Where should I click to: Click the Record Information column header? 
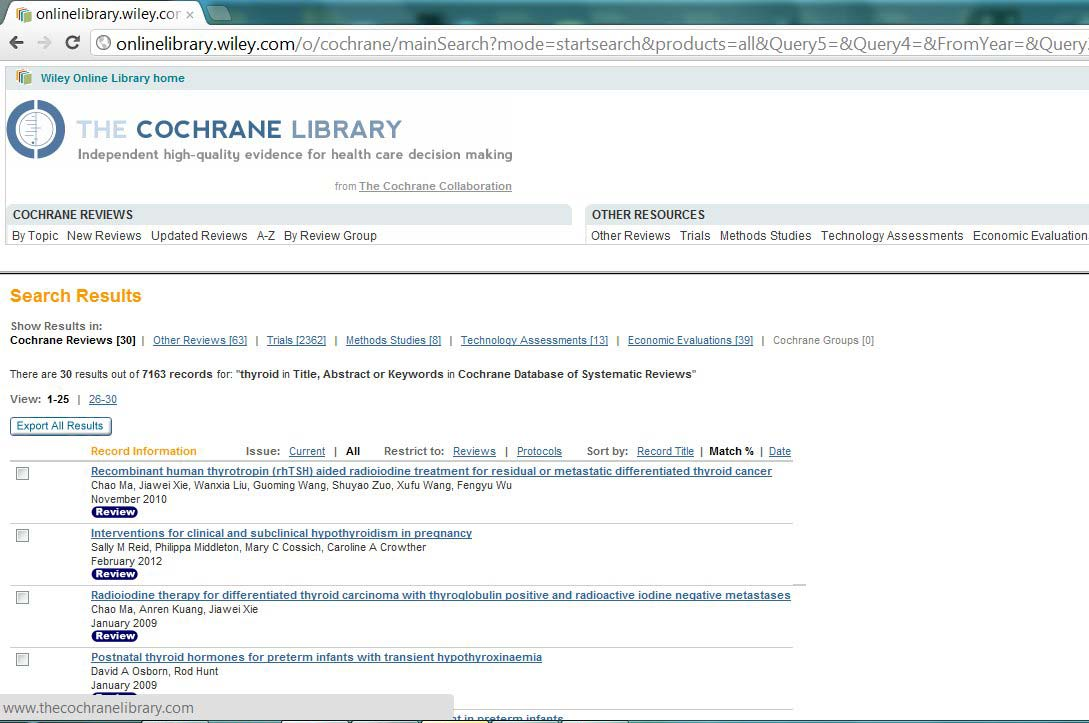tap(144, 451)
